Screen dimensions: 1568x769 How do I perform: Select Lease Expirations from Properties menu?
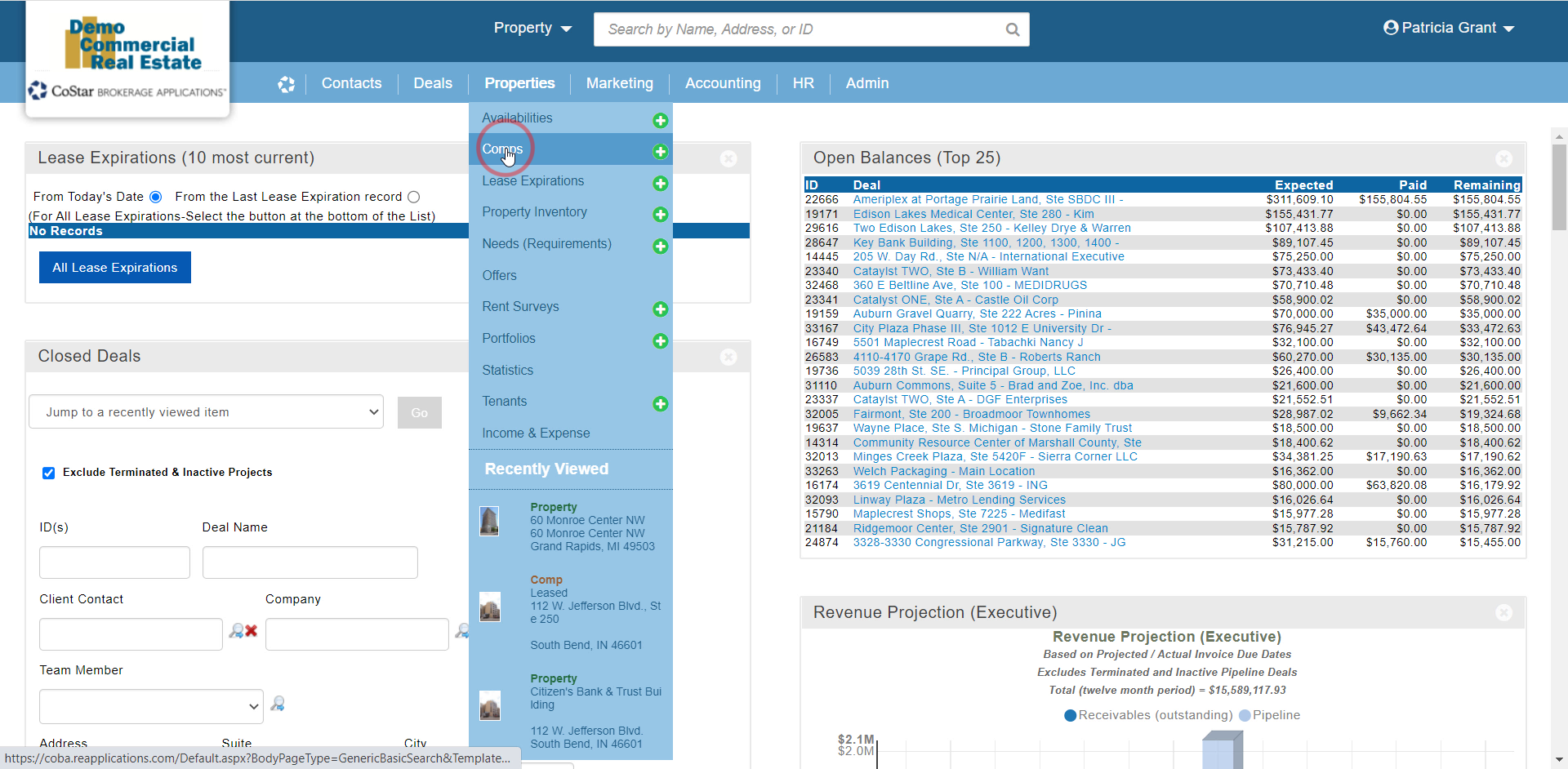click(532, 181)
